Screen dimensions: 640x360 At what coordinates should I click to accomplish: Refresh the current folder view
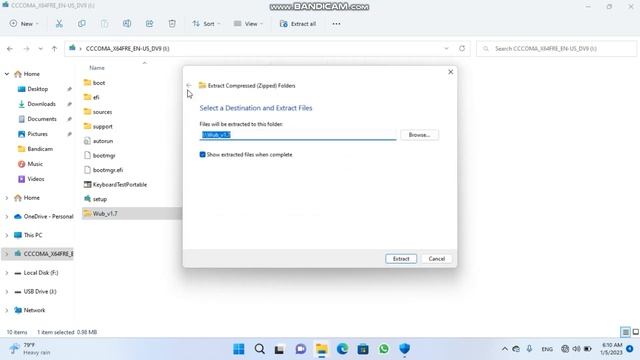coord(462,49)
